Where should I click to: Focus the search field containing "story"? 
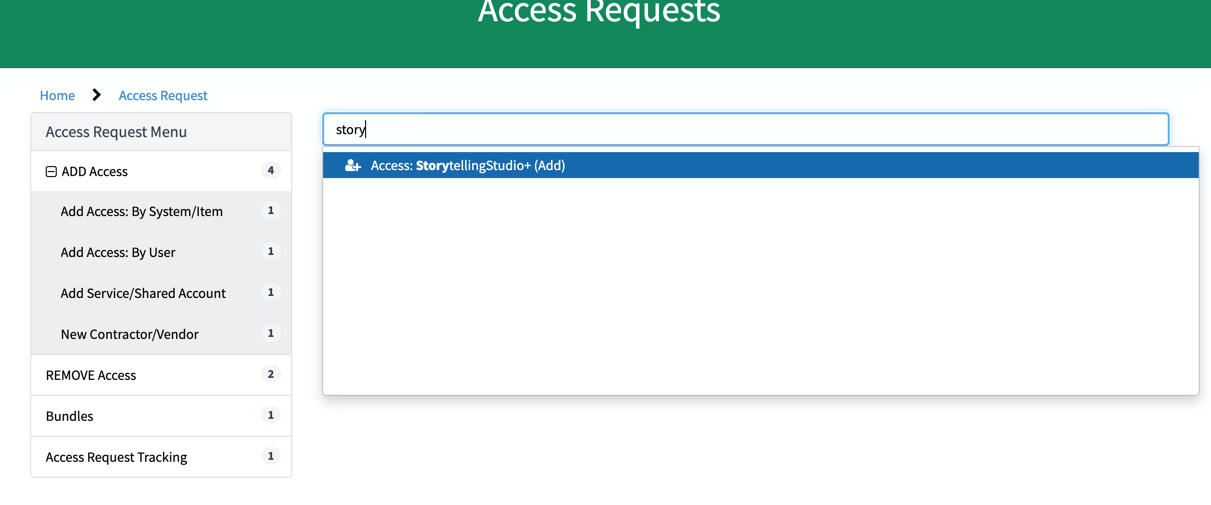pyautogui.click(x=745, y=130)
